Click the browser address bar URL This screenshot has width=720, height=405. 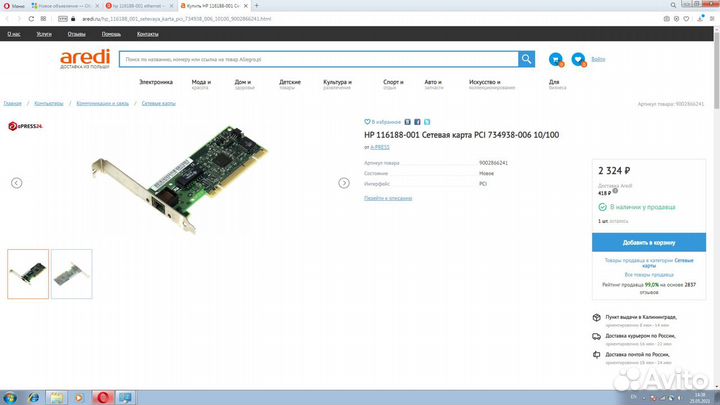tap(177, 19)
